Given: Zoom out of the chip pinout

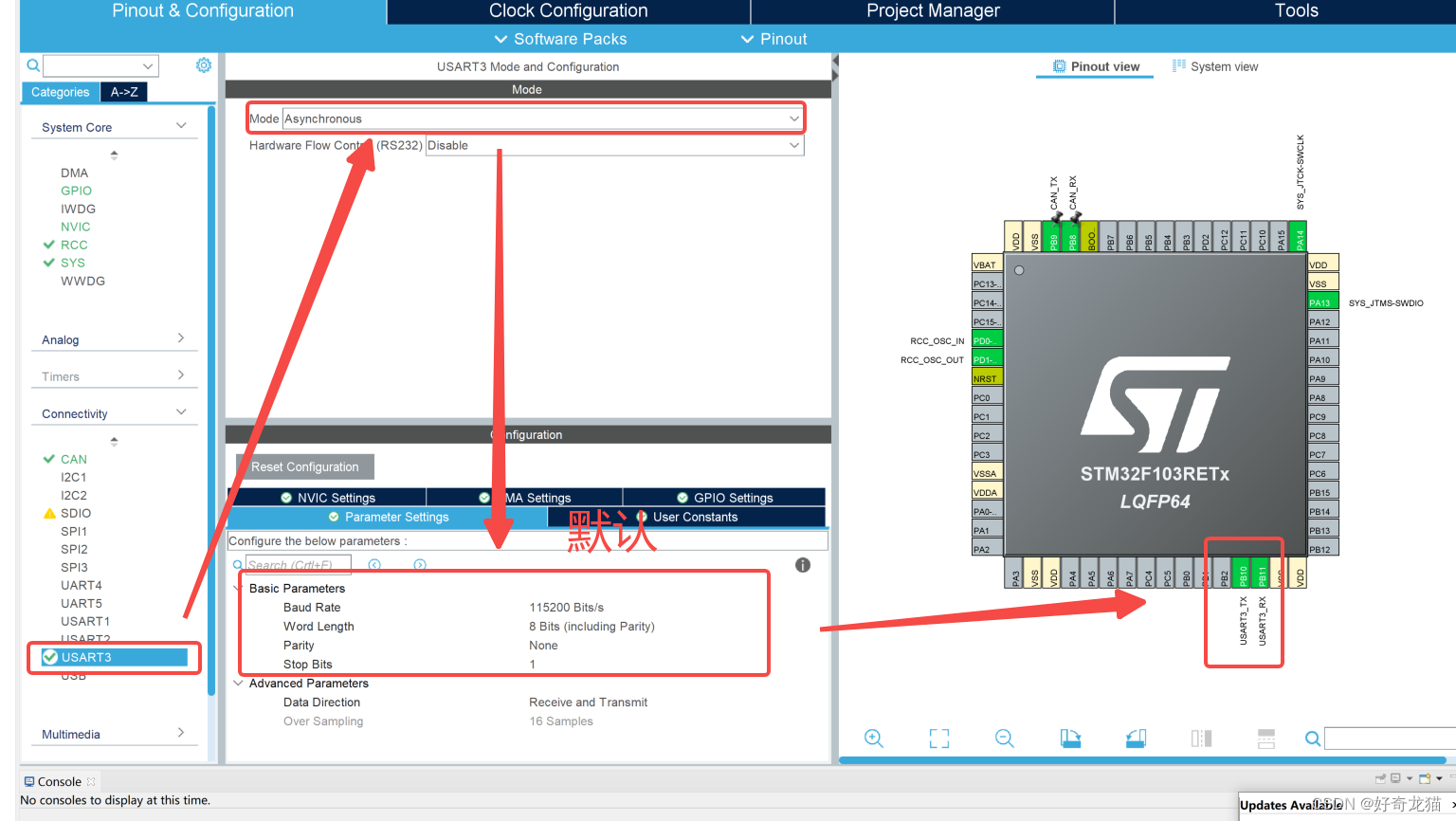Looking at the screenshot, I should coord(1005,738).
